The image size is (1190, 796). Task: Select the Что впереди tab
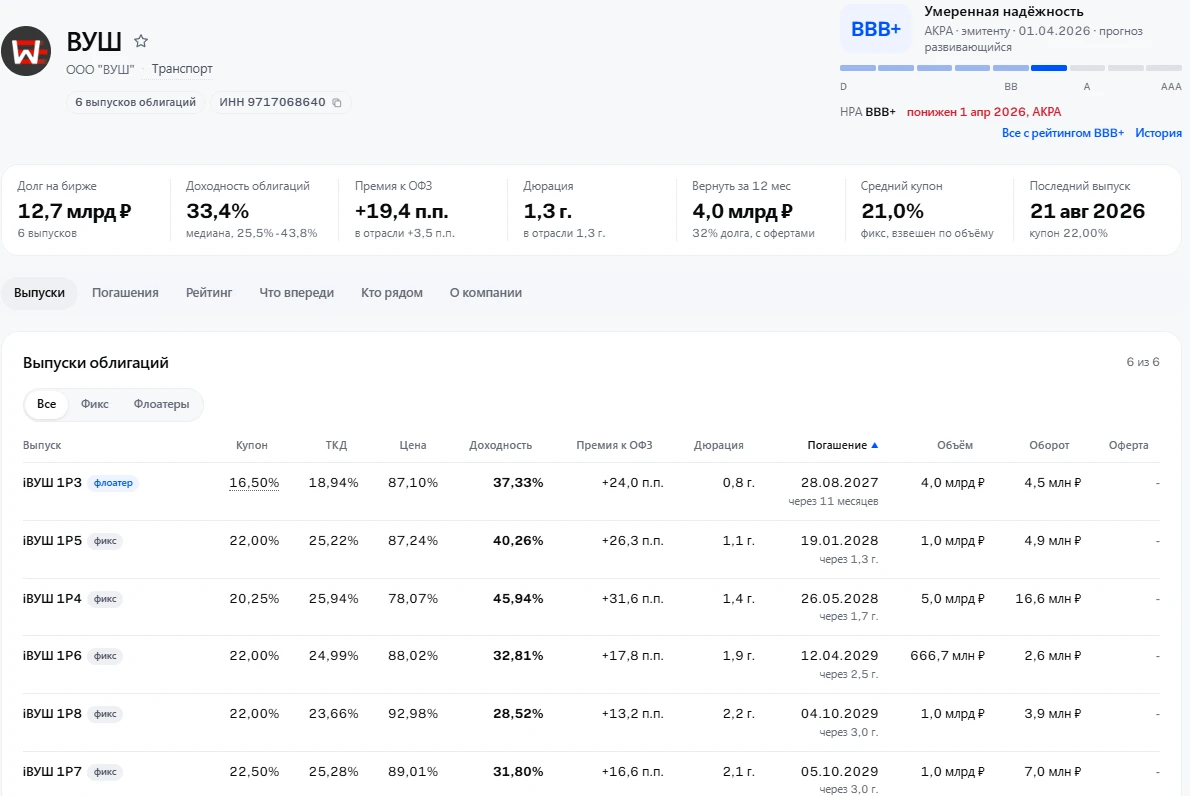pyautogui.click(x=297, y=293)
